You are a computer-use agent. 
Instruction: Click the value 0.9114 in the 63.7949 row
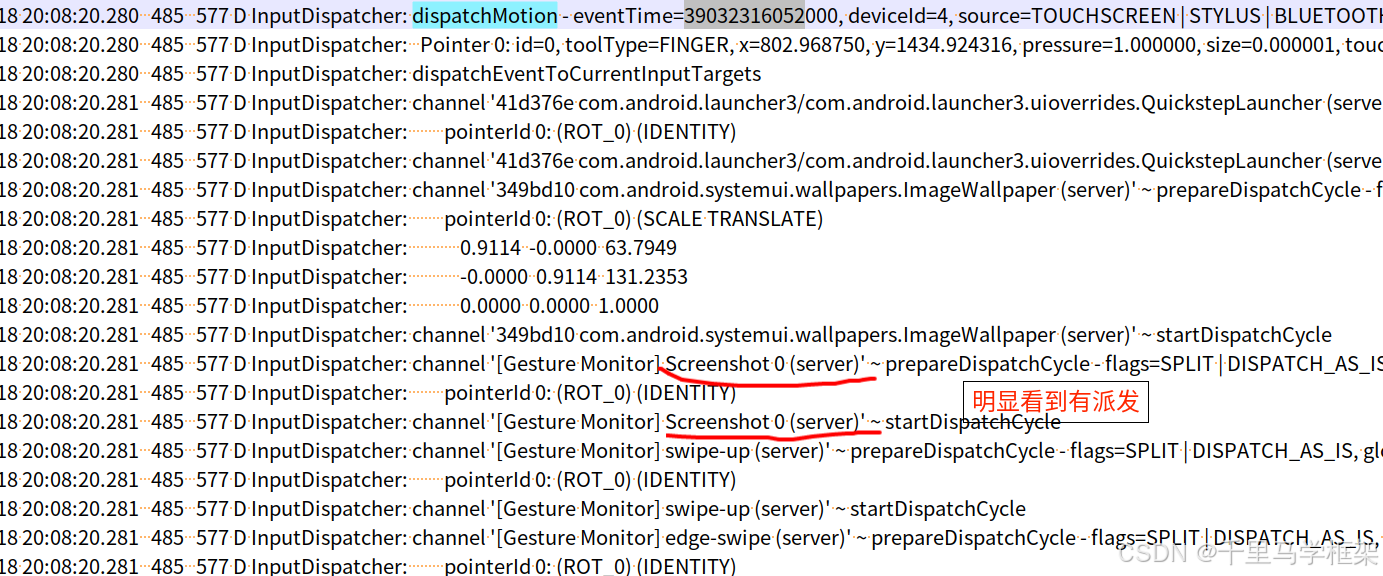coord(491,248)
